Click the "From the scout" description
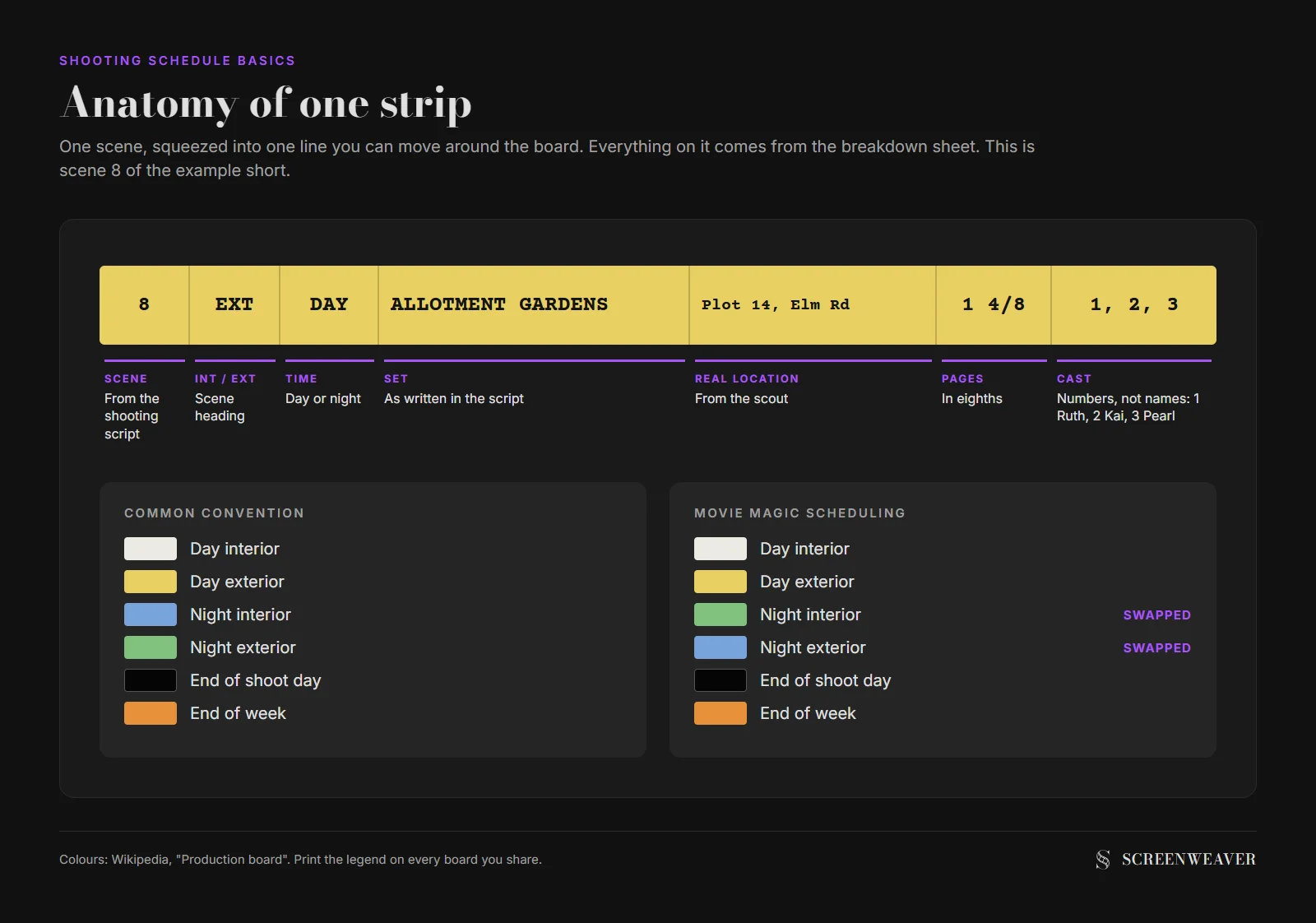This screenshot has width=1316, height=923. click(x=741, y=399)
